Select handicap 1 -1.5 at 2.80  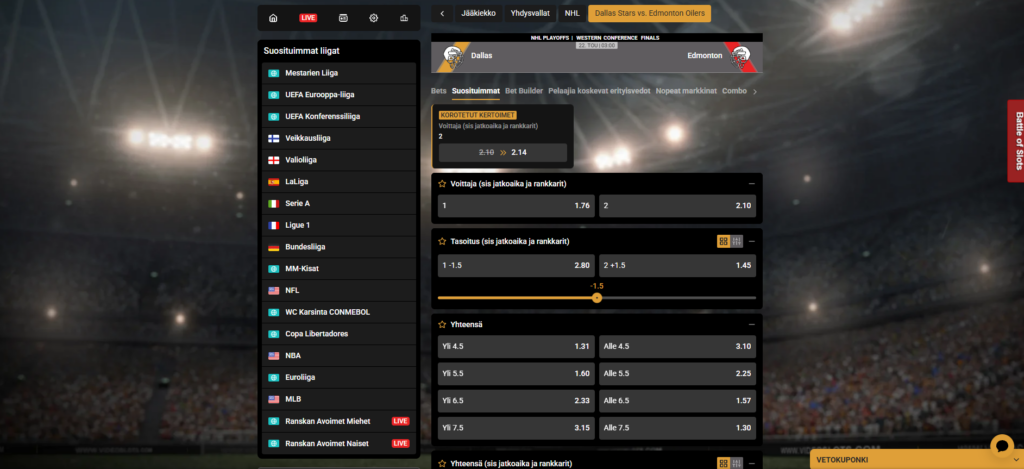[x=516, y=265]
